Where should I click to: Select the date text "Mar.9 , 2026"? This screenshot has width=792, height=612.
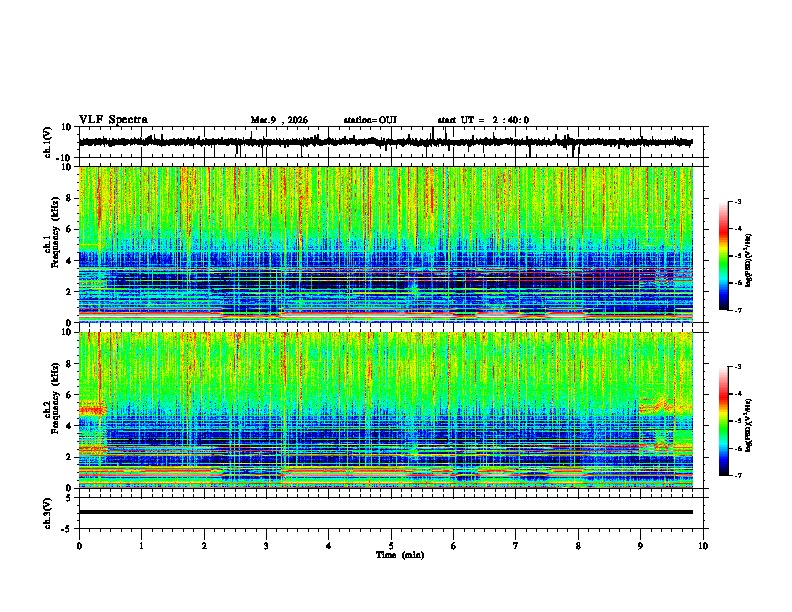279,120
